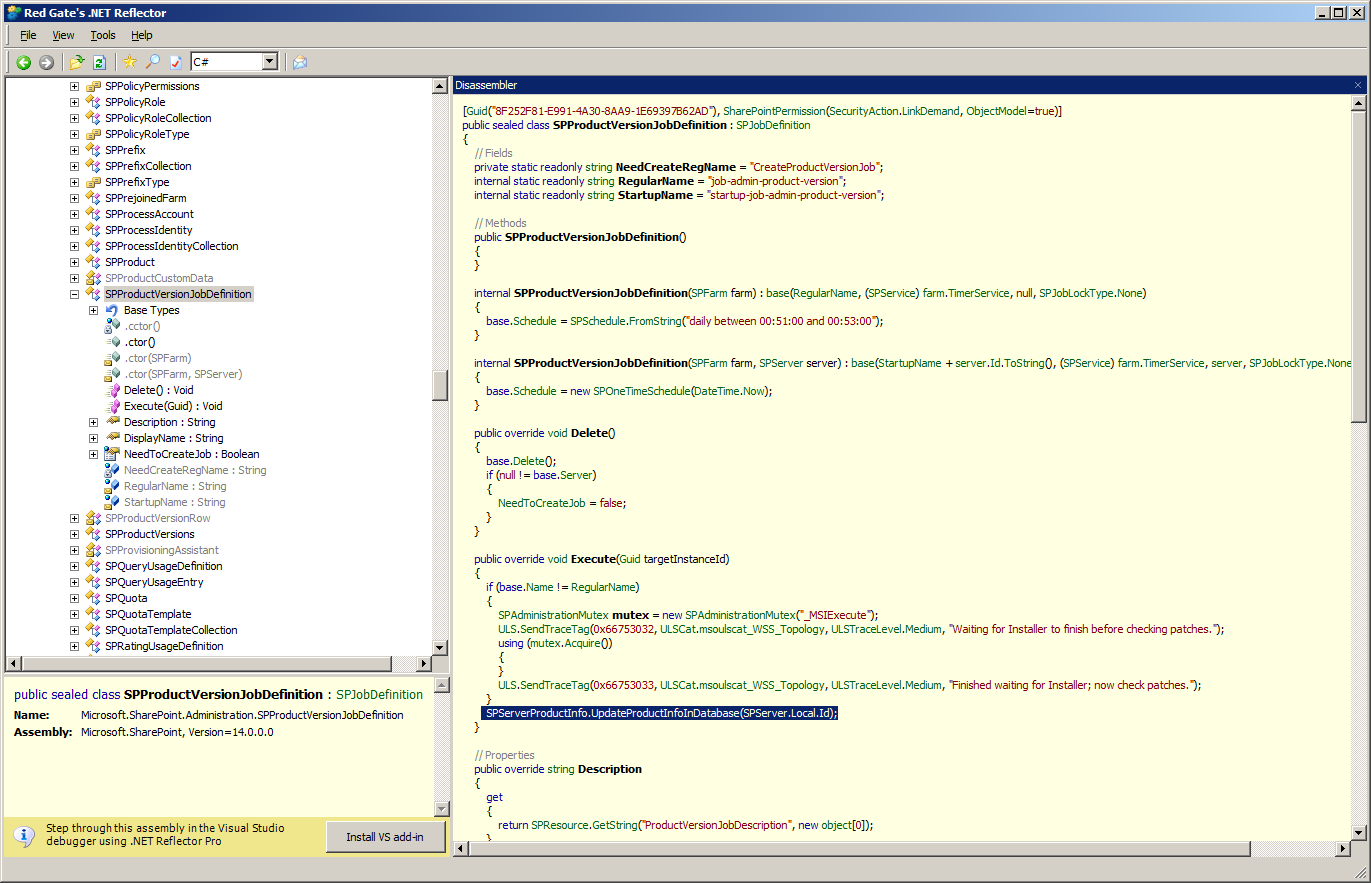Click the green Back navigation arrow

tap(23, 62)
